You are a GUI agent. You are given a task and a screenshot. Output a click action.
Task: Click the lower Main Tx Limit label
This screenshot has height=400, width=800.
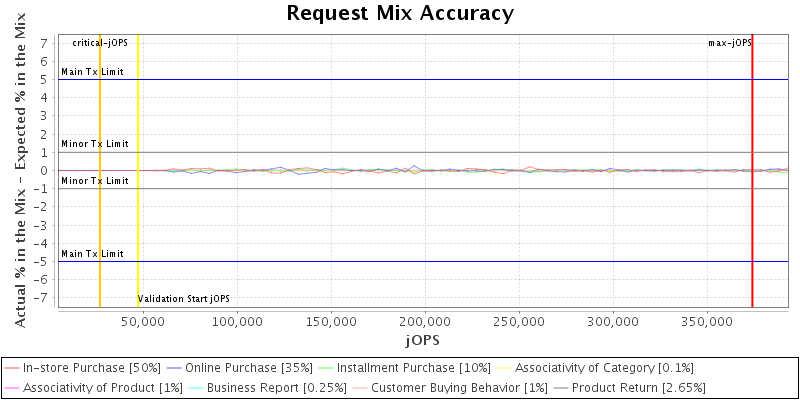click(x=92, y=254)
